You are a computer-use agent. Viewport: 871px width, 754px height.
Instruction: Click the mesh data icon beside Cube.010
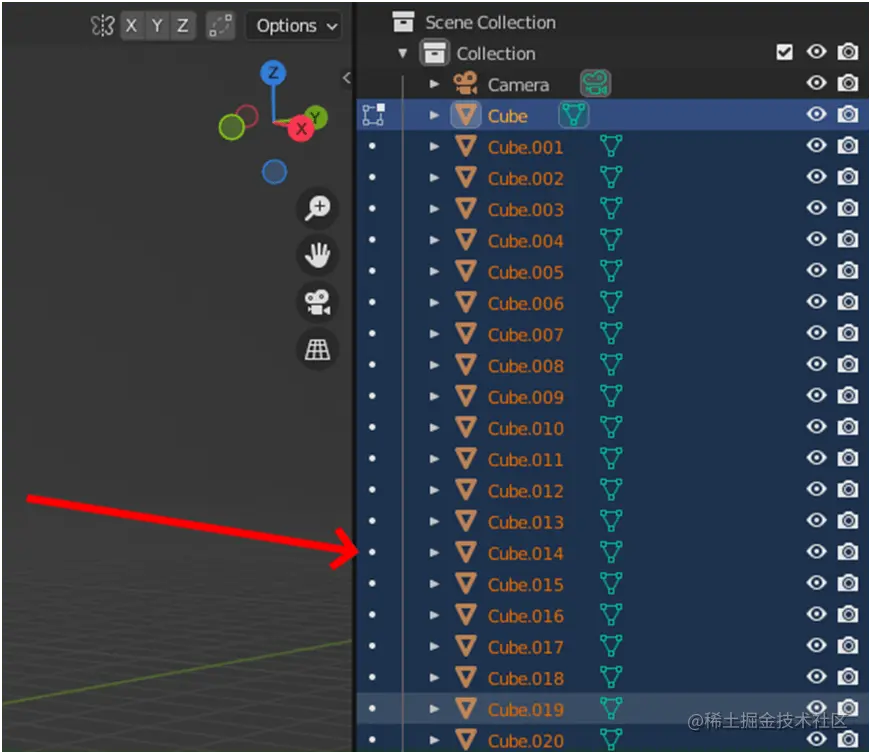click(611, 427)
